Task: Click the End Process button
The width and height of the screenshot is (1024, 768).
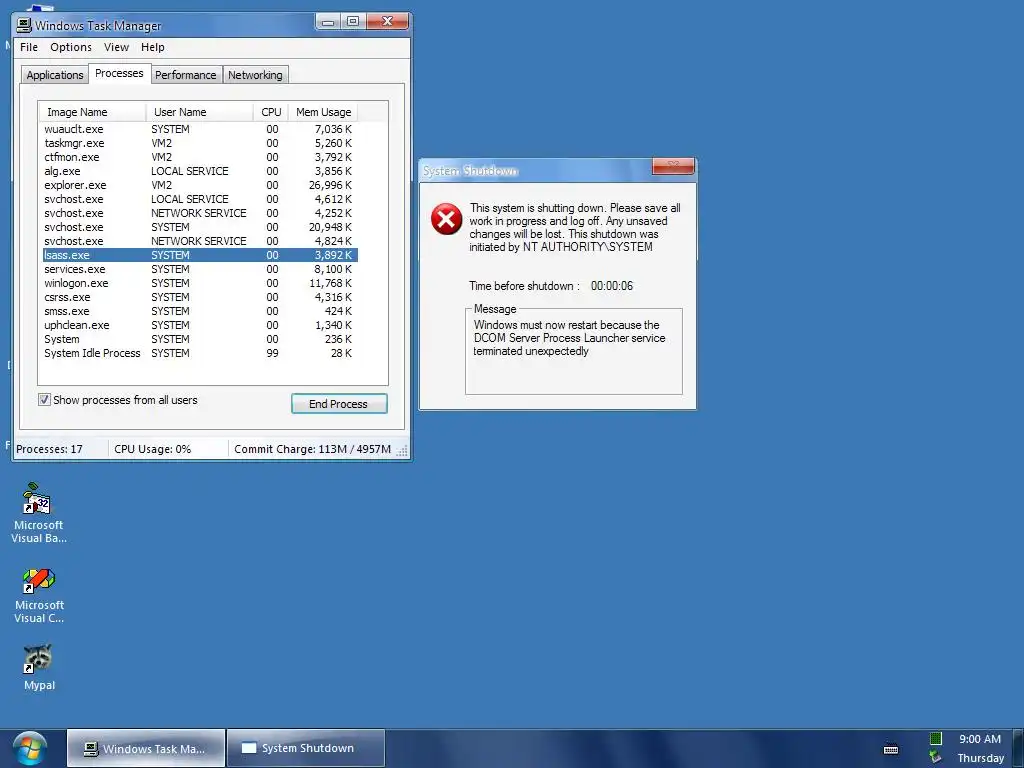Action: click(339, 404)
